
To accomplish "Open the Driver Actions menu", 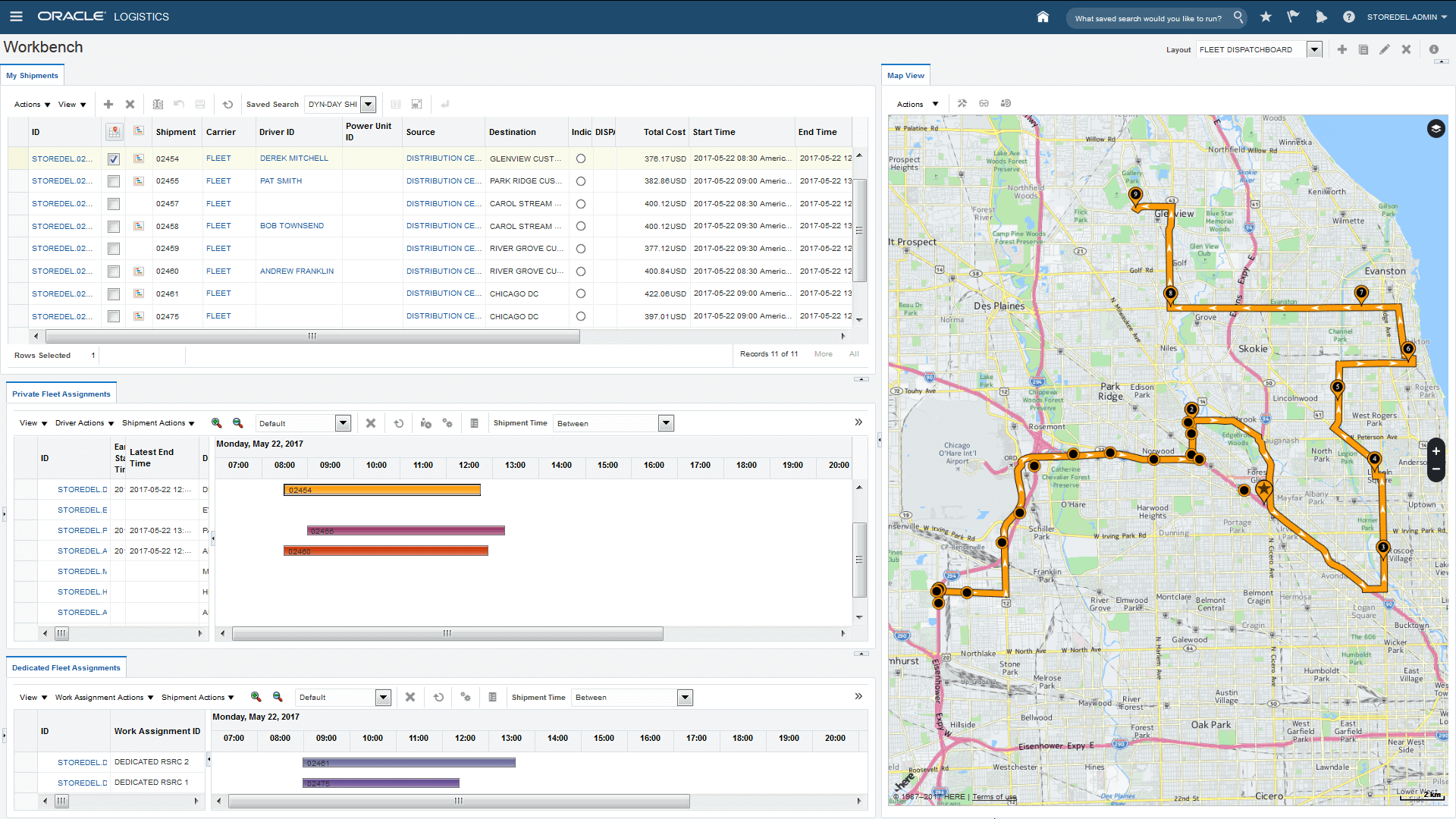I will (84, 423).
